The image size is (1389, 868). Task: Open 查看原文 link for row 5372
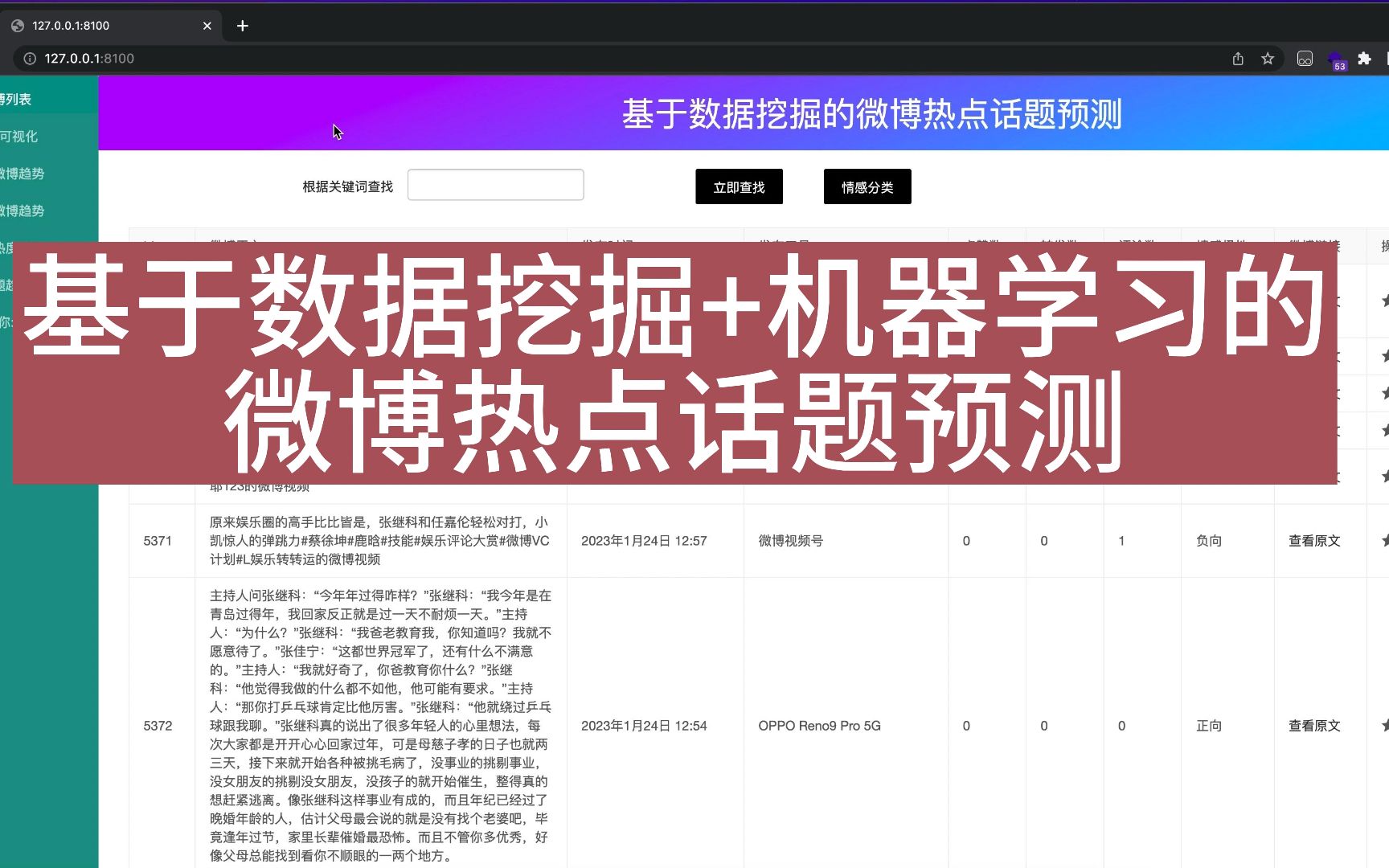[1314, 726]
